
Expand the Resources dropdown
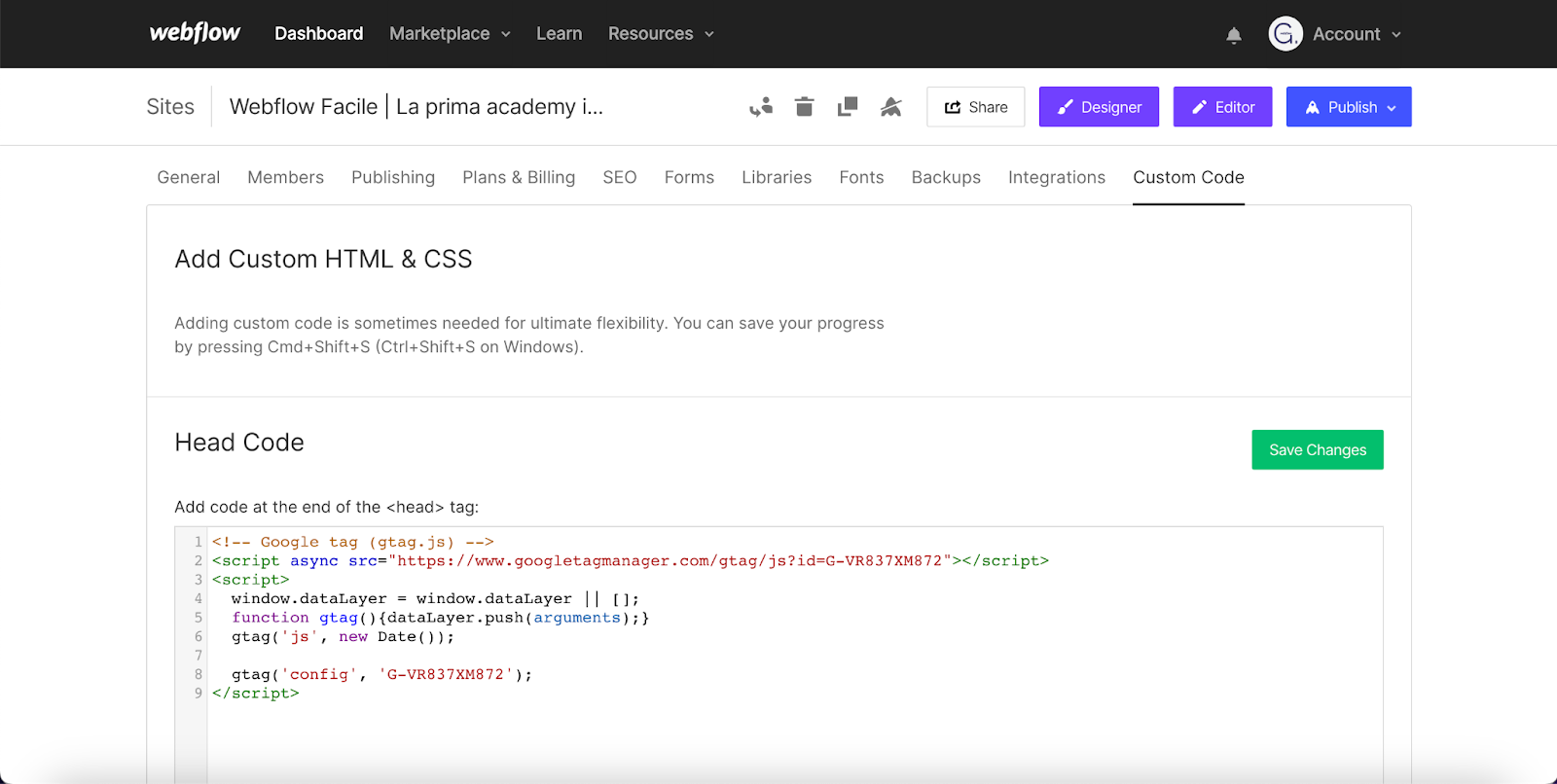661,34
